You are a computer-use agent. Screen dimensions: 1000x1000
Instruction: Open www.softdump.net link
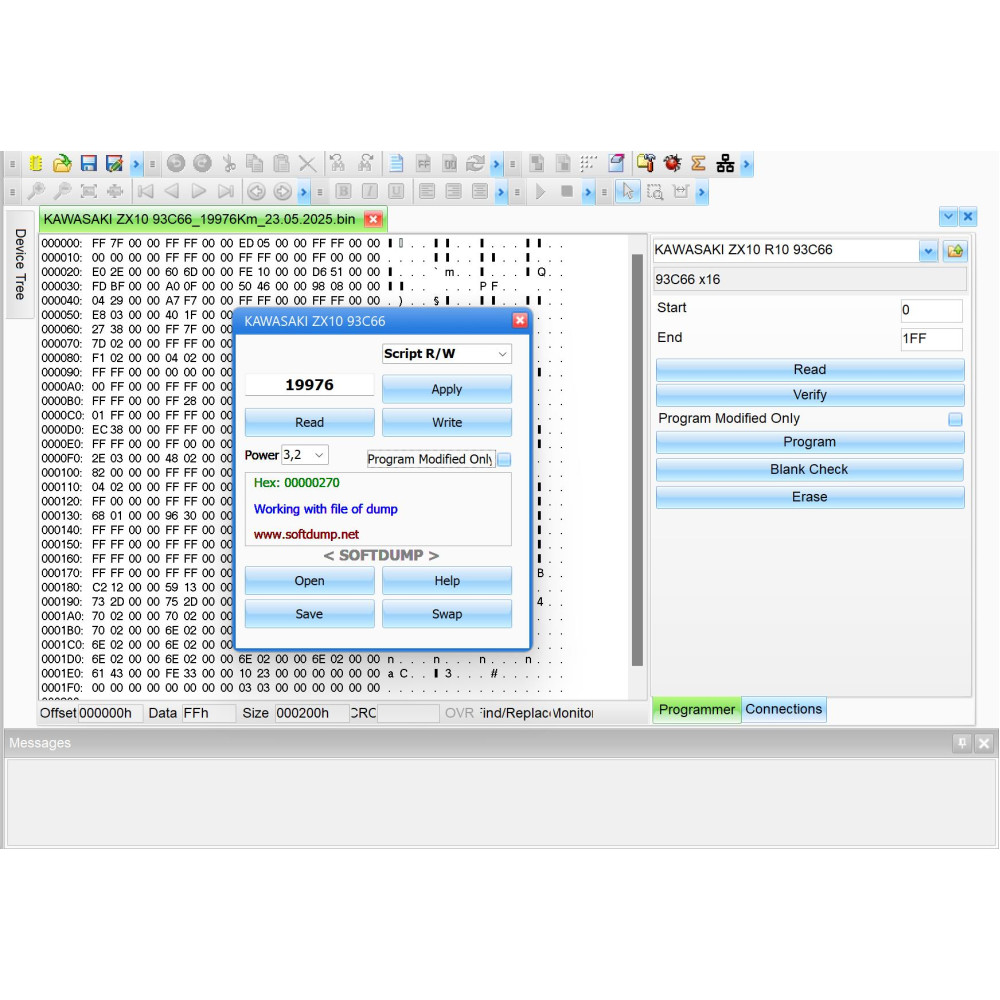(x=306, y=534)
